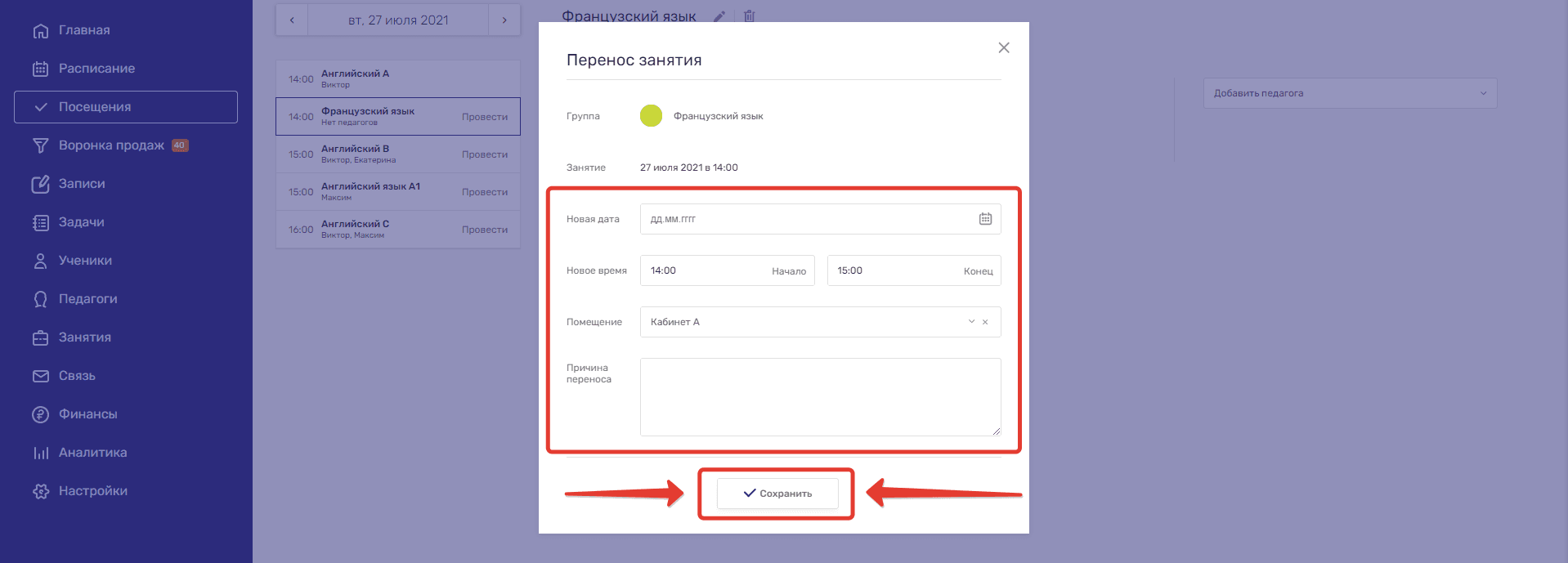Click the green group color circle
The image size is (1568, 563).
pyautogui.click(x=651, y=116)
